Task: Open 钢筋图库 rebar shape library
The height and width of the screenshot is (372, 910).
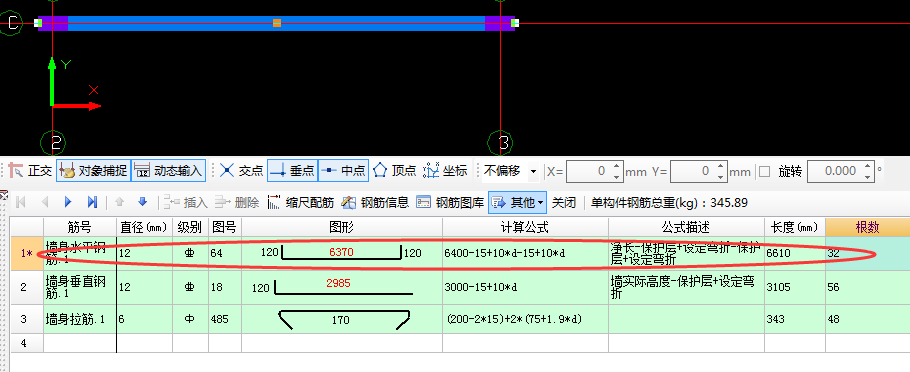Action: (x=450, y=202)
